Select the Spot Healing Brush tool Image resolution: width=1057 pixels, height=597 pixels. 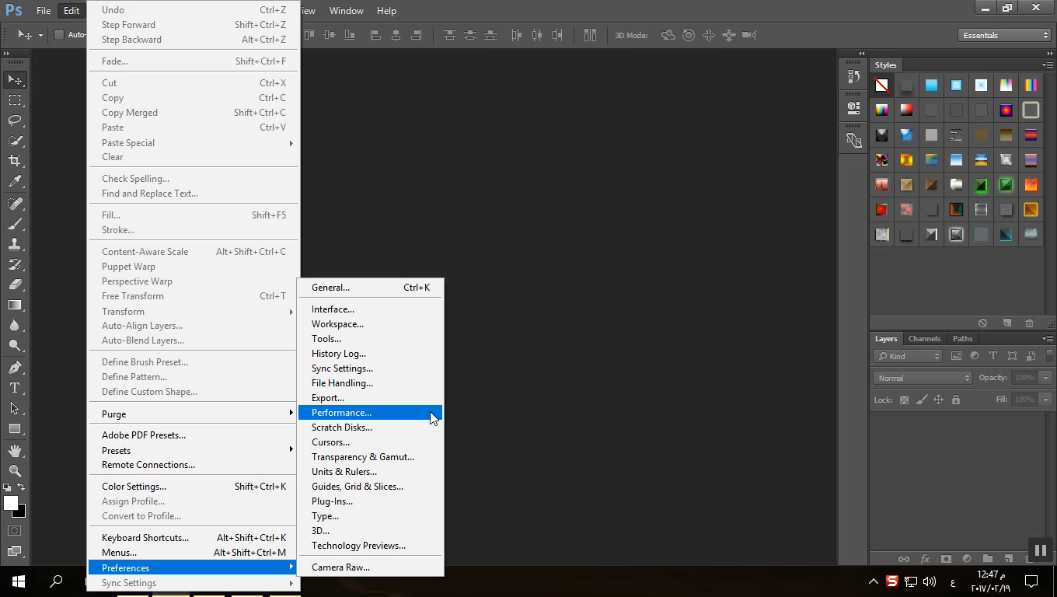pos(15,203)
